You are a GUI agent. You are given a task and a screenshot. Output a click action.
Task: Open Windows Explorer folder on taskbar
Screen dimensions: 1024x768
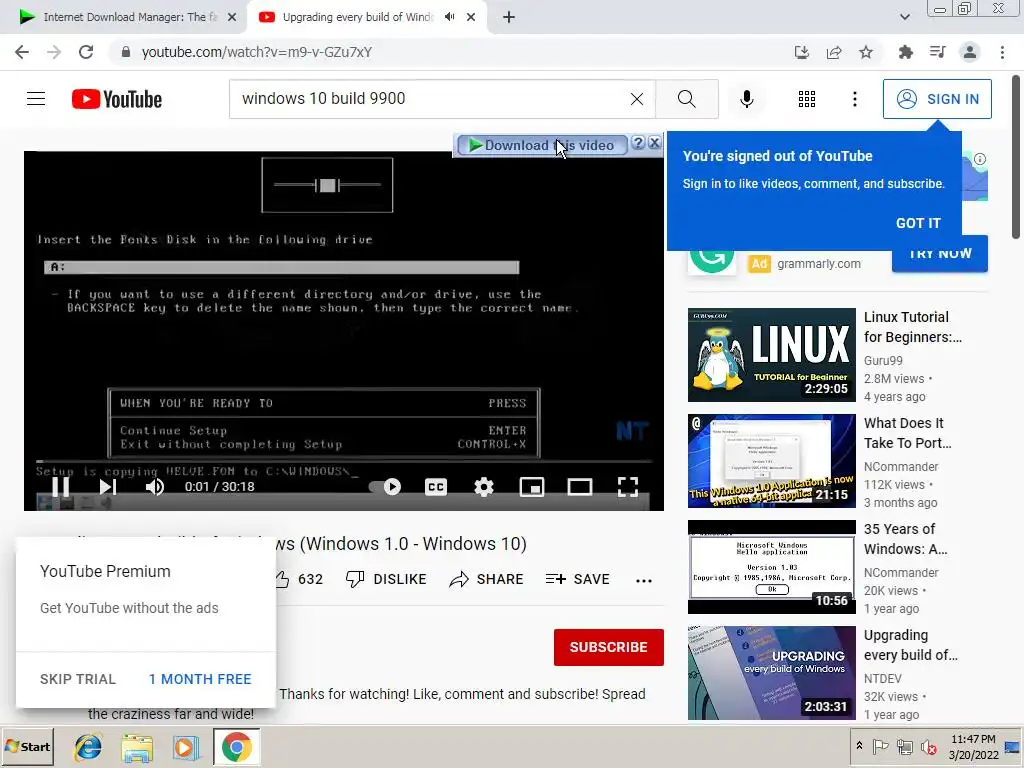137,747
